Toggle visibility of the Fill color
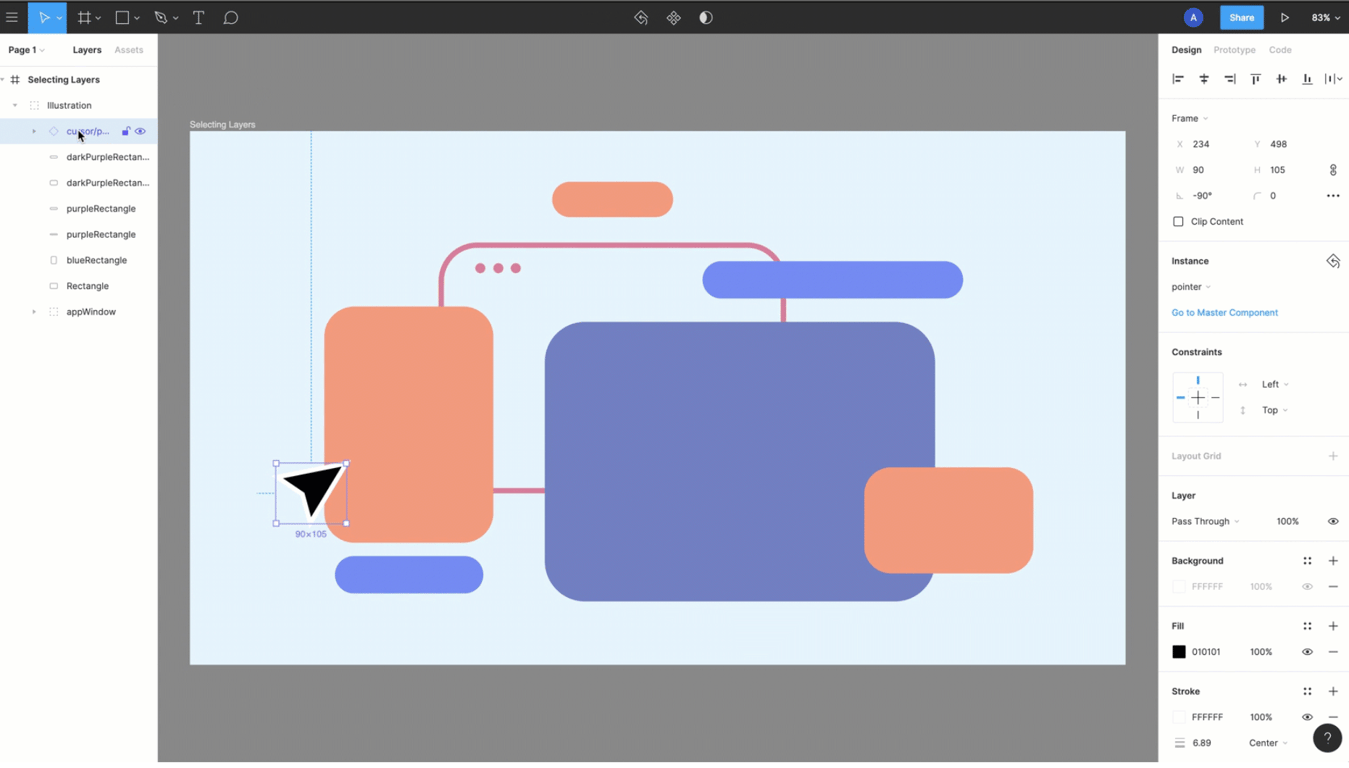 (1307, 652)
